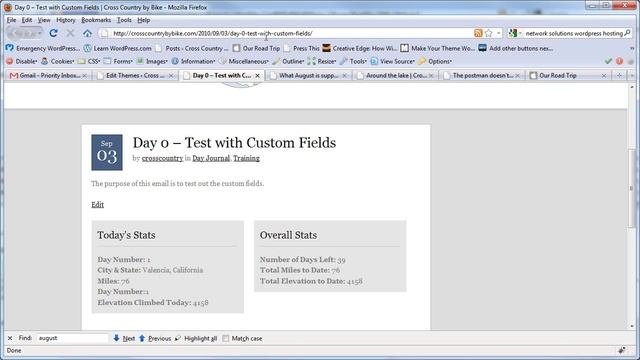Screen dimensions: 640x360
Task: Open the File menu
Action: click(11, 20)
